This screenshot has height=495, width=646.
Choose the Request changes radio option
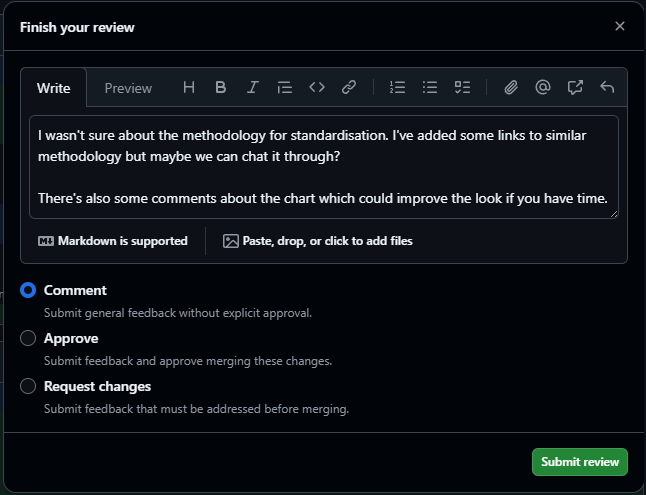(28, 386)
